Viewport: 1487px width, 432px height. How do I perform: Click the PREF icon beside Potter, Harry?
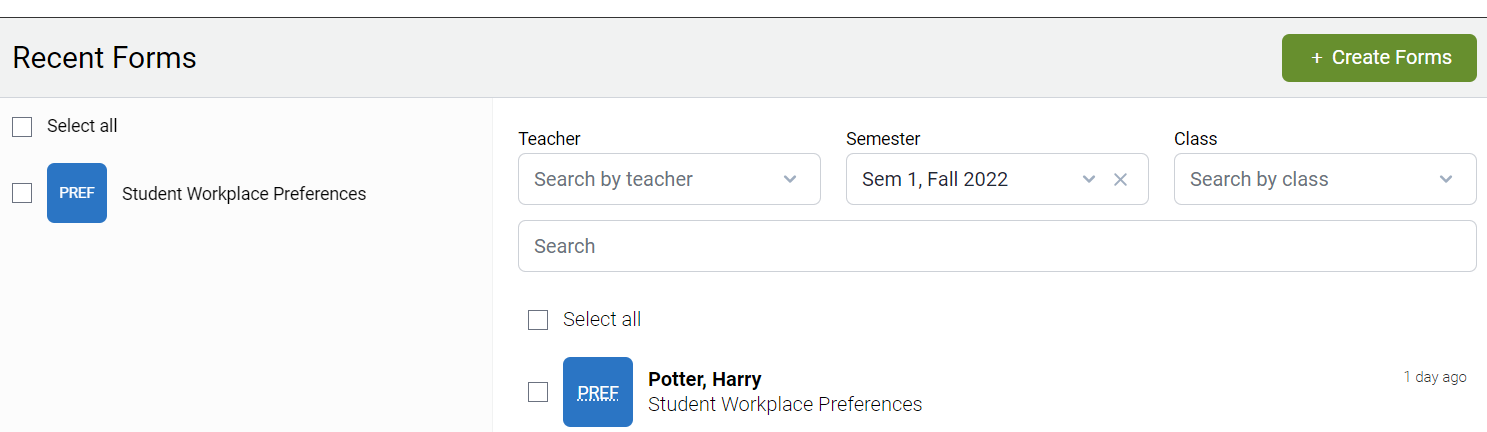click(x=598, y=392)
